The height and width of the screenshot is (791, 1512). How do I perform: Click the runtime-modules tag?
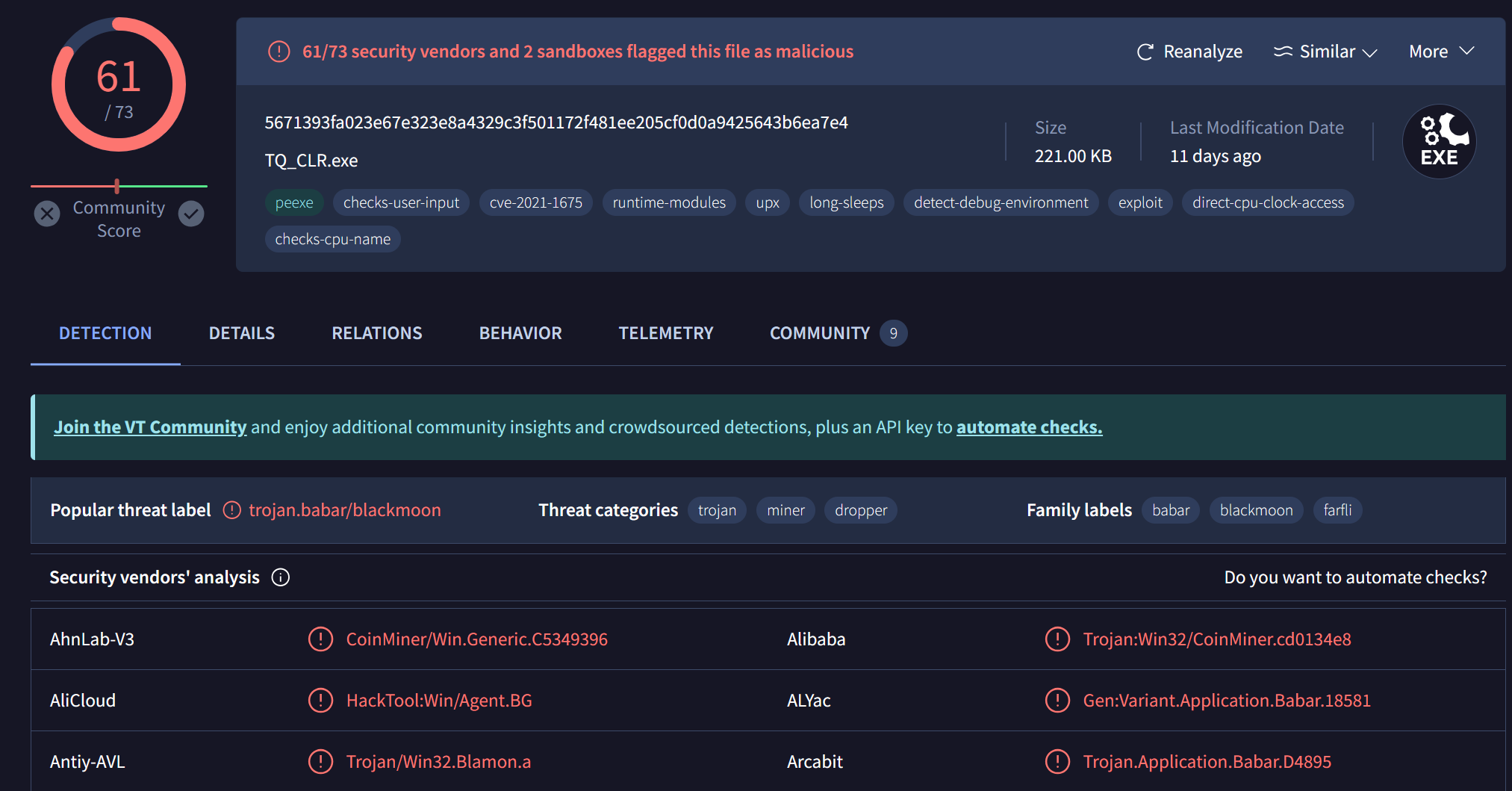point(669,202)
